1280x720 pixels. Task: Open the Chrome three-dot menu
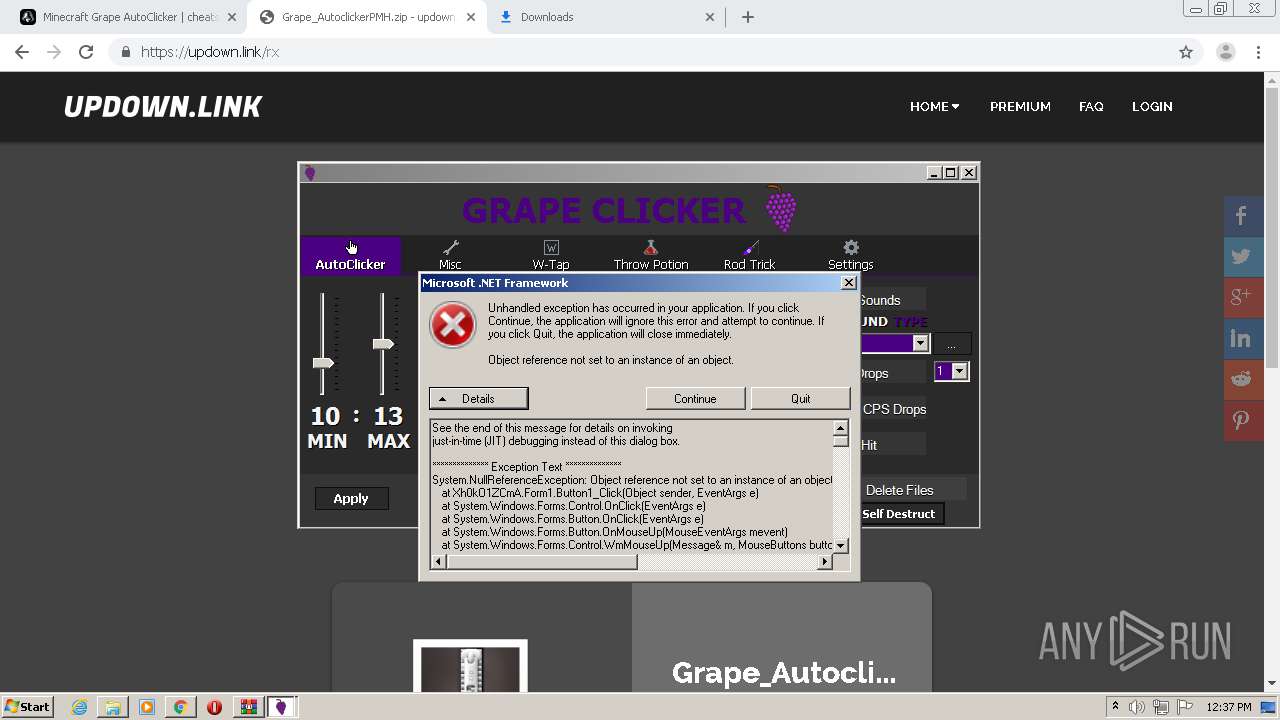[1259, 52]
